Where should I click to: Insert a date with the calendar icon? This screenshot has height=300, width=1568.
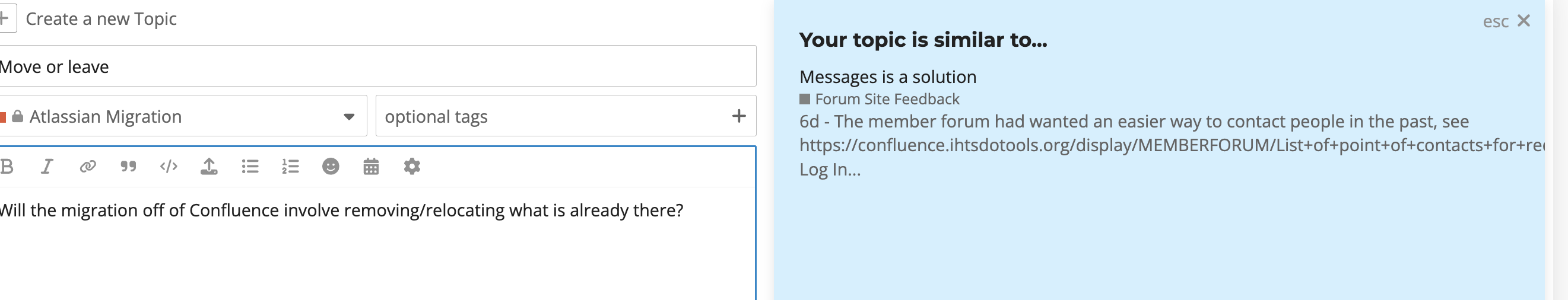tap(372, 166)
